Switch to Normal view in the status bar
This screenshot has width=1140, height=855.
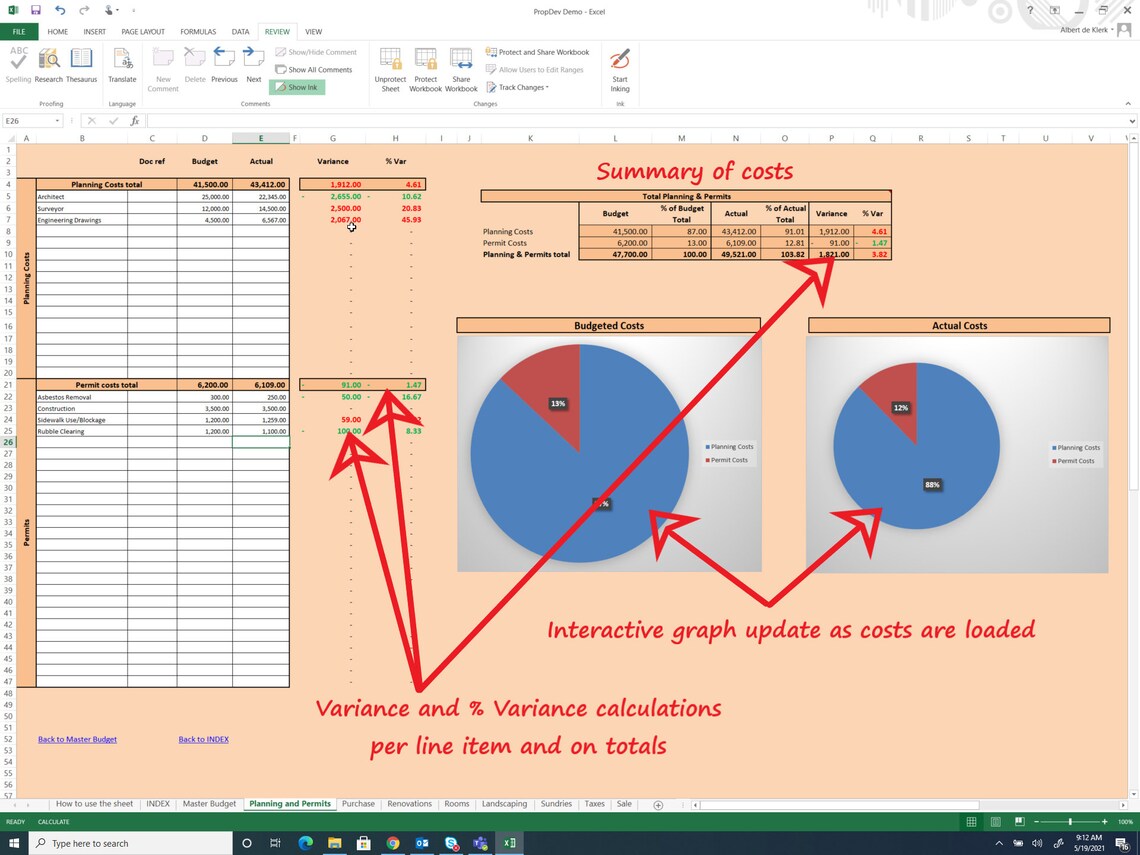point(971,822)
